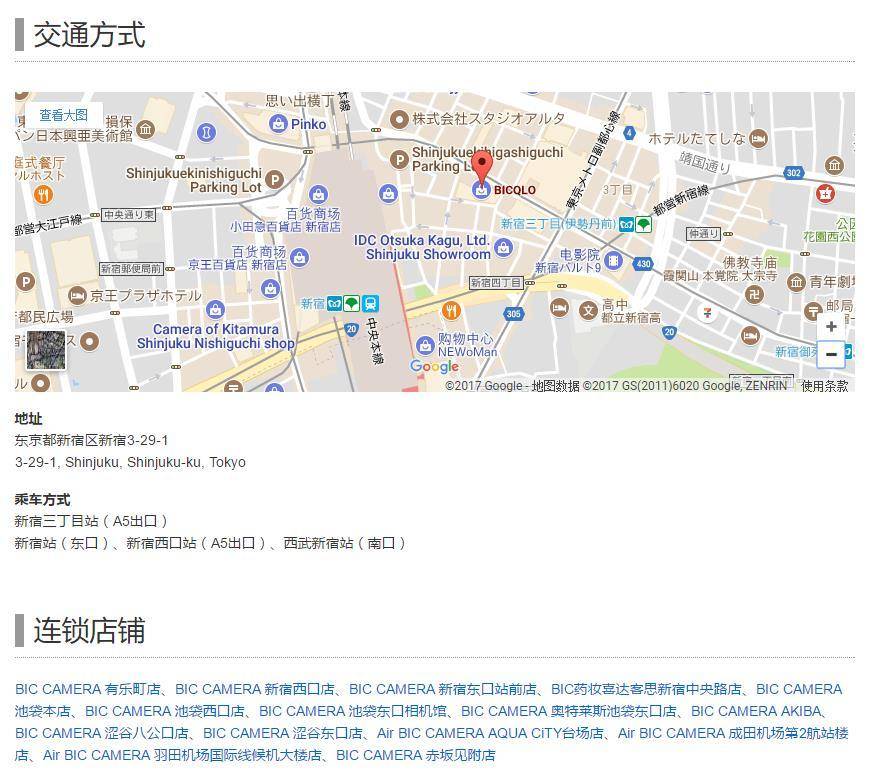The image size is (871, 774).
Task: Select the orange restaurant icon near 洋式餐厅
Action: pos(43,194)
